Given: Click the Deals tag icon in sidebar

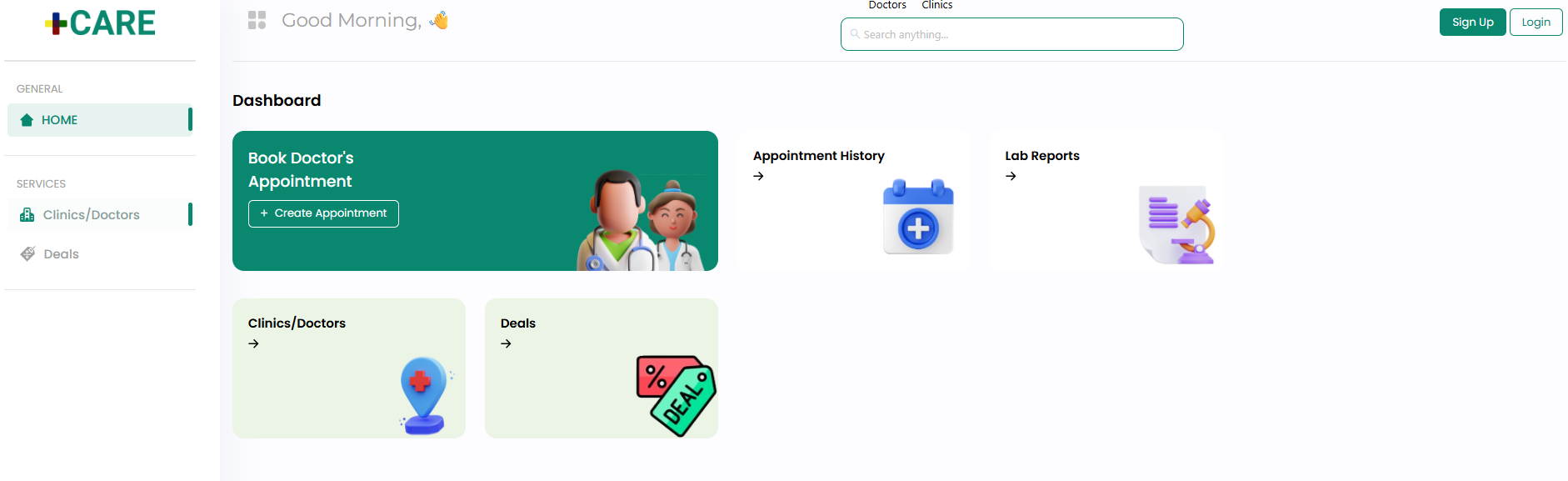Looking at the screenshot, I should click(x=27, y=254).
